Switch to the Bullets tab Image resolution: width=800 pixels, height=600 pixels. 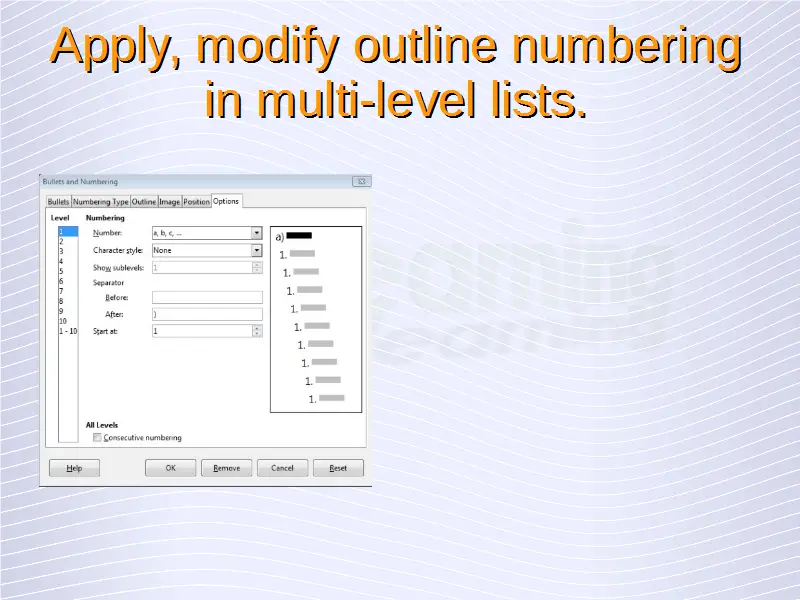click(58, 202)
